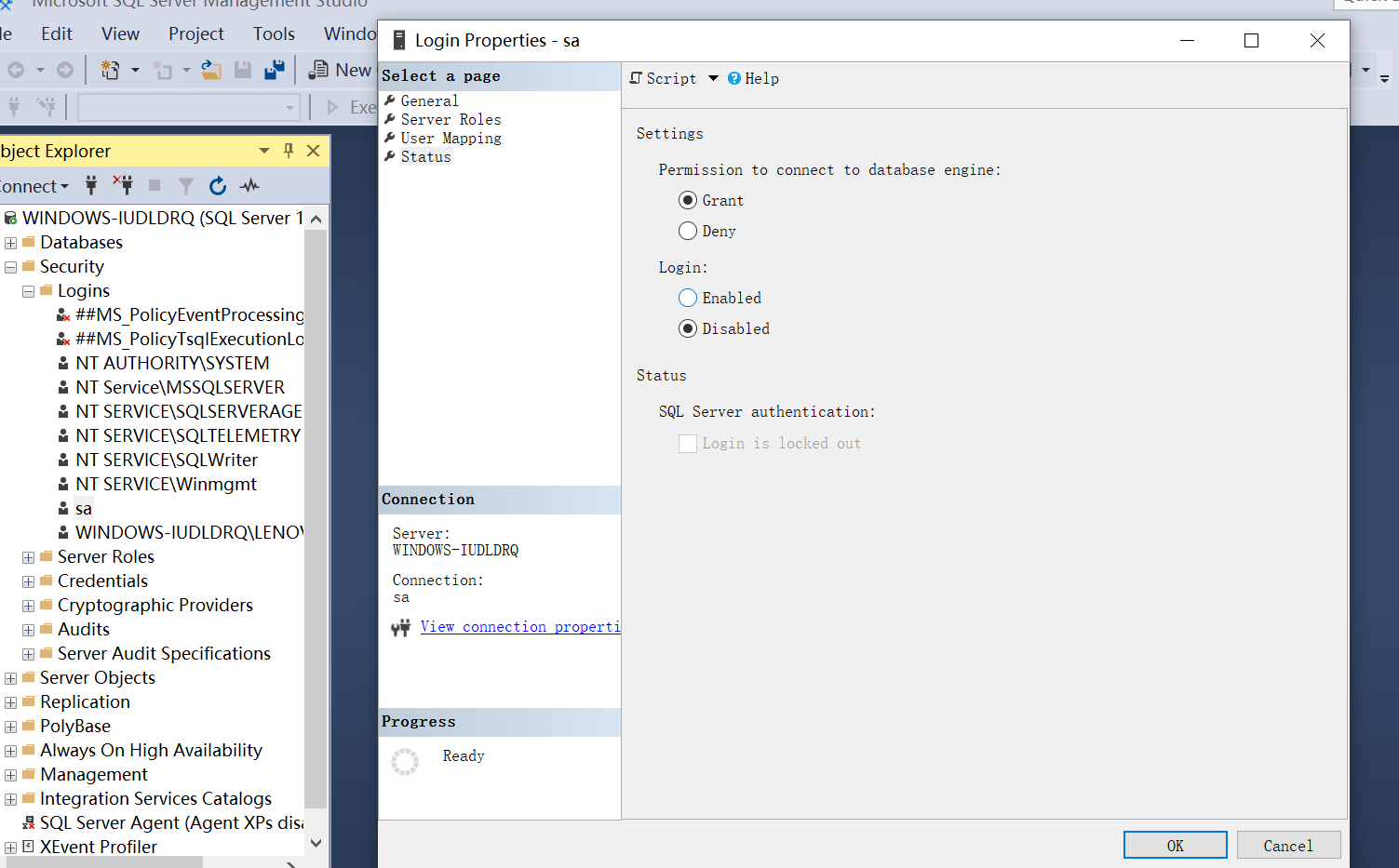Switch to the User Mapping page
The height and width of the screenshot is (868, 1399).
click(451, 138)
